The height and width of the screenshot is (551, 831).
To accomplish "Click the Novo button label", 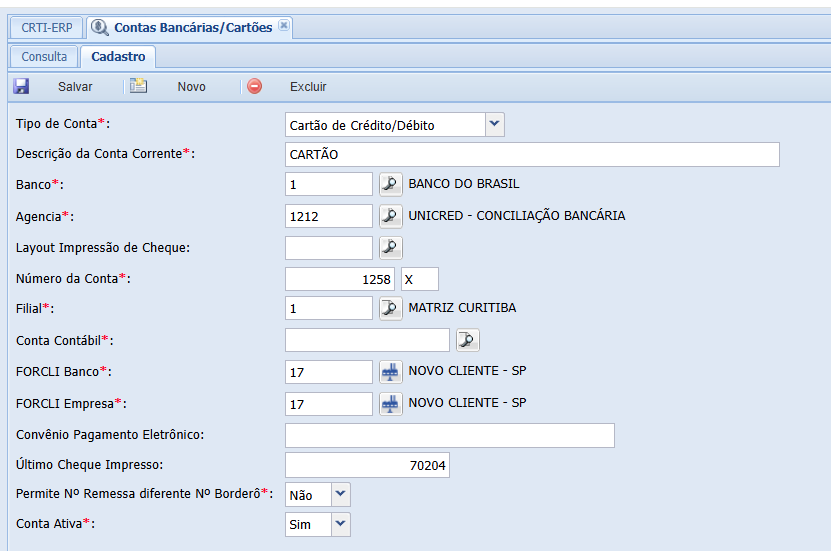I will pyautogui.click(x=191, y=87).
